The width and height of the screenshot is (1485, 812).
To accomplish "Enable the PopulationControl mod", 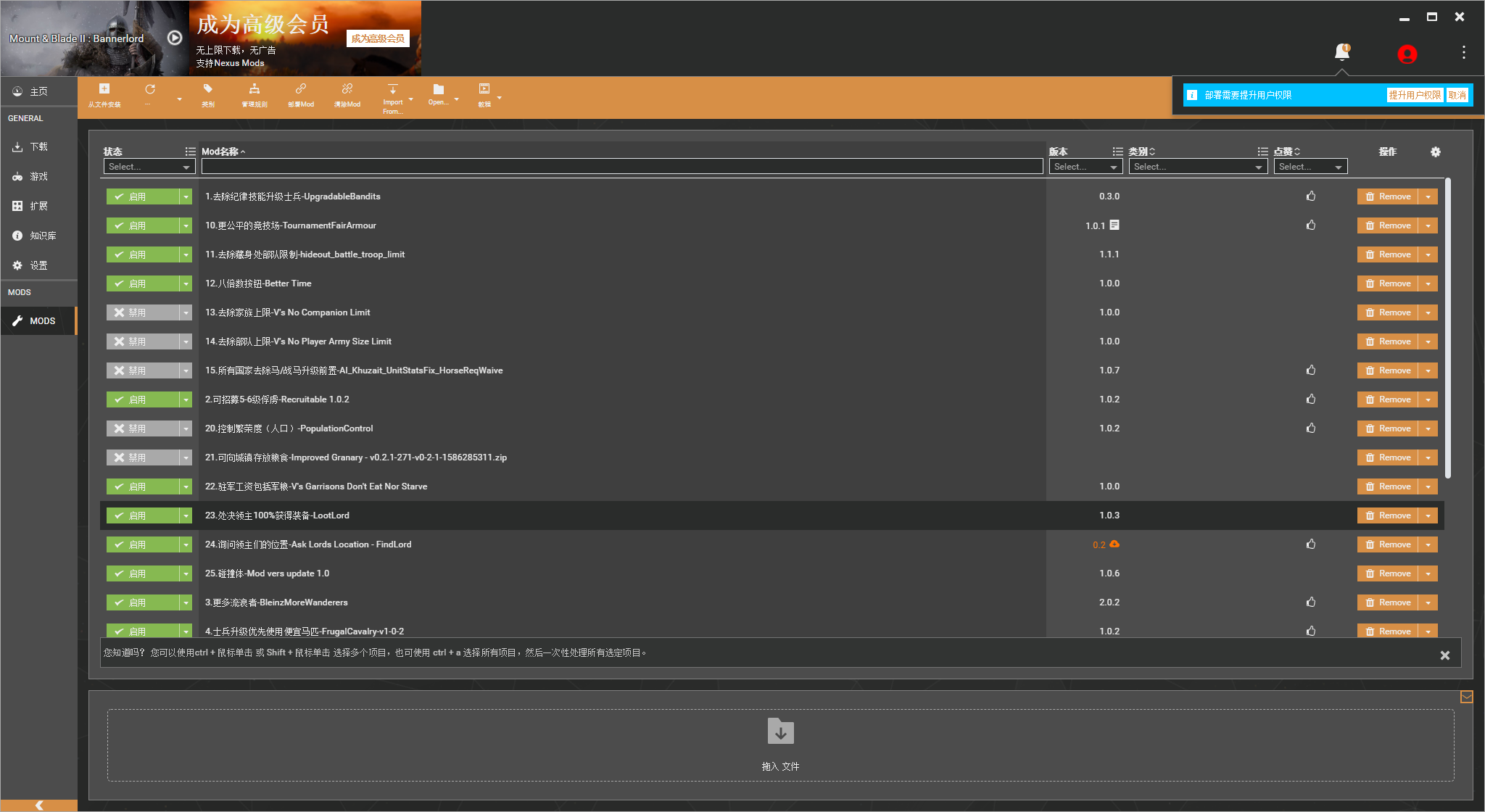I will click(x=142, y=428).
